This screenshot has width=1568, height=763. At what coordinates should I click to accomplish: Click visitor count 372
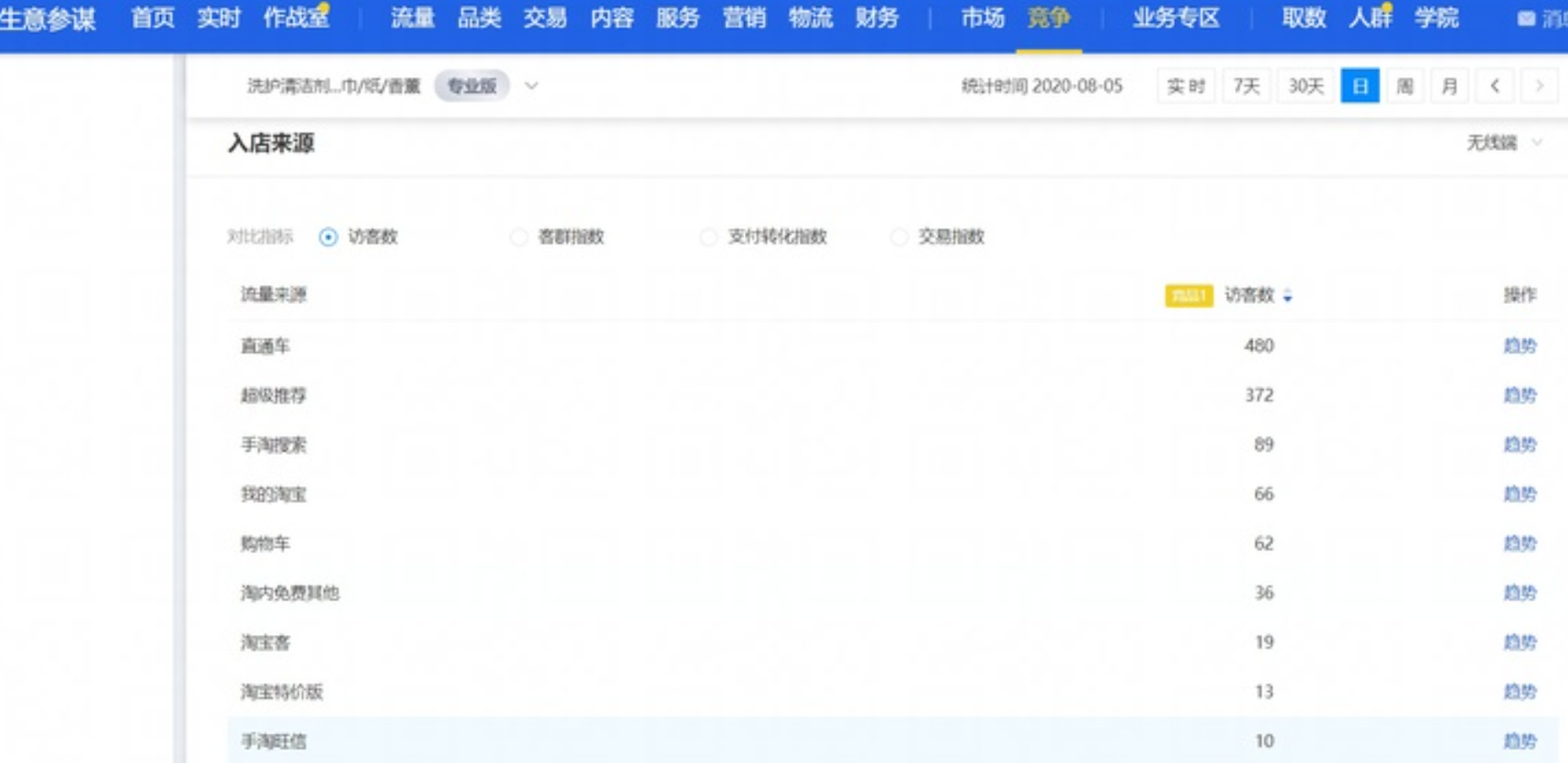[1259, 395]
